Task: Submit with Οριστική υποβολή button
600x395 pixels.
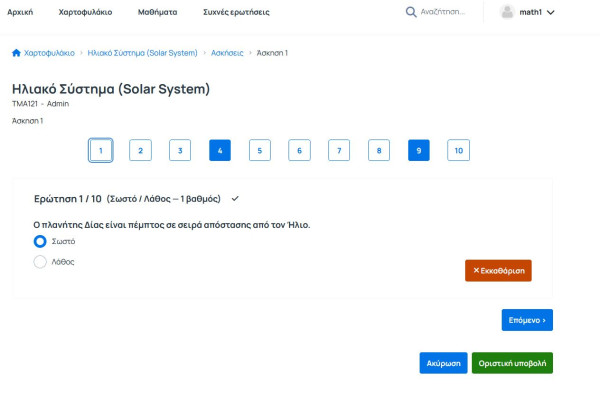Action: click(512, 363)
